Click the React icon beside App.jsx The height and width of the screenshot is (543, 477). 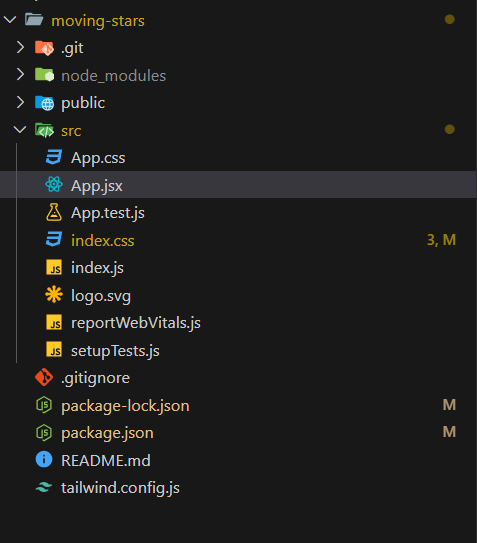54,185
